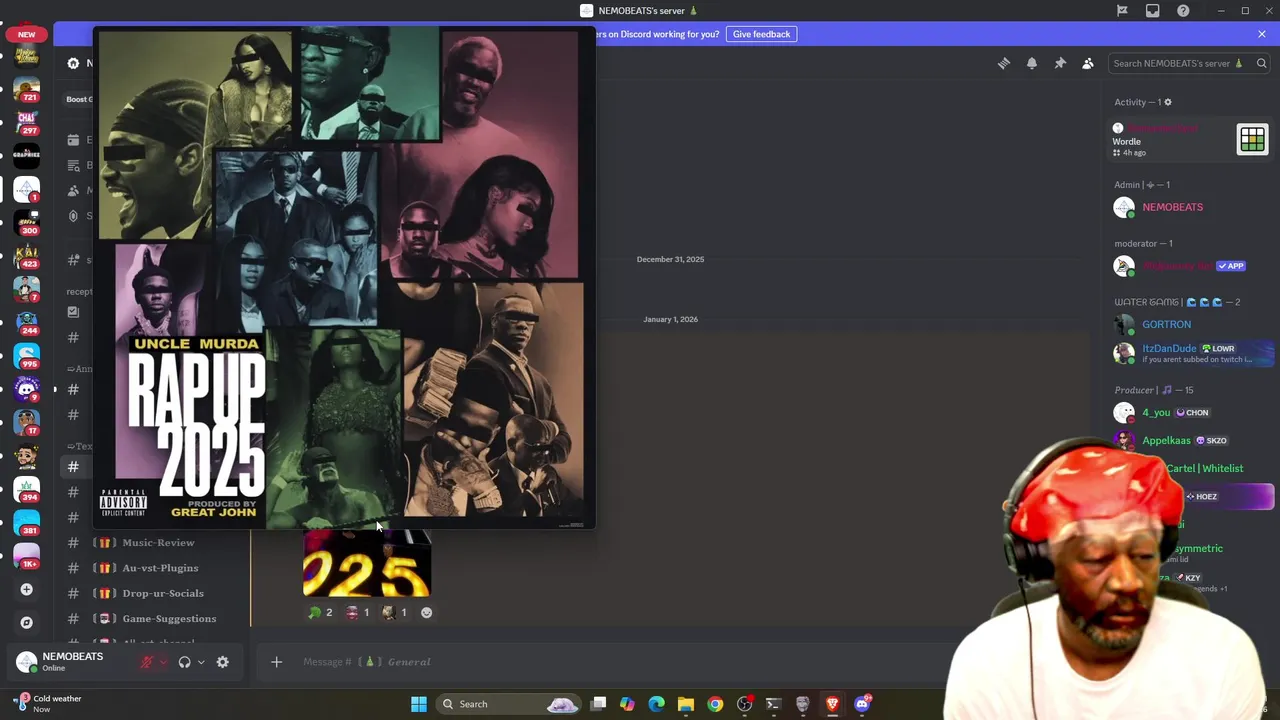Screen dimensions: 1280x720
Task: Open GORTRON member profile
Action: pyautogui.click(x=1190, y=324)
